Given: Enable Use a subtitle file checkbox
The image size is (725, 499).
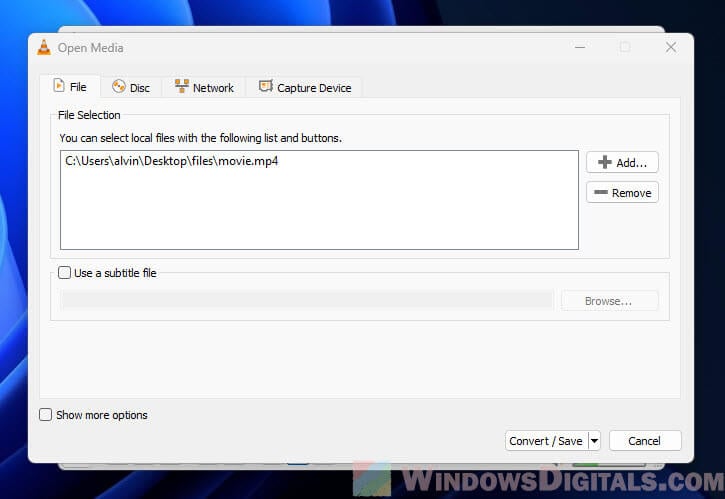Looking at the screenshot, I should 64,272.
